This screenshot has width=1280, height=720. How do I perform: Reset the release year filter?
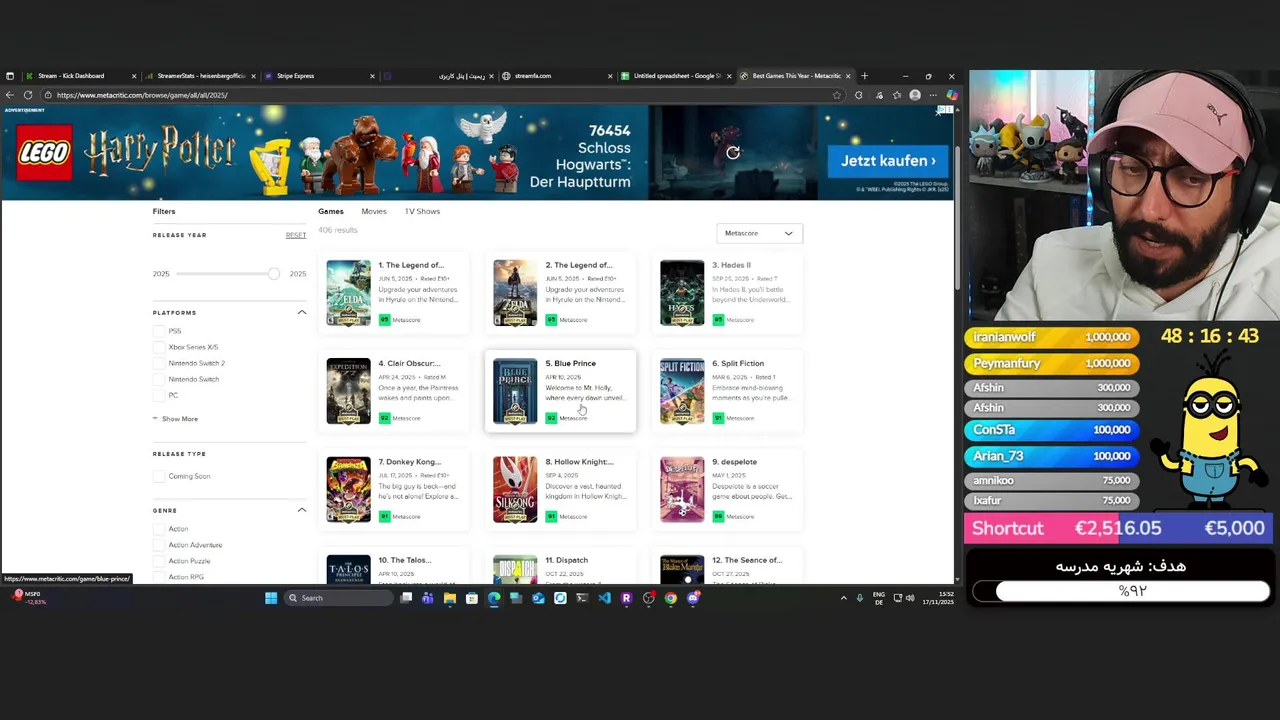pyautogui.click(x=296, y=235)
